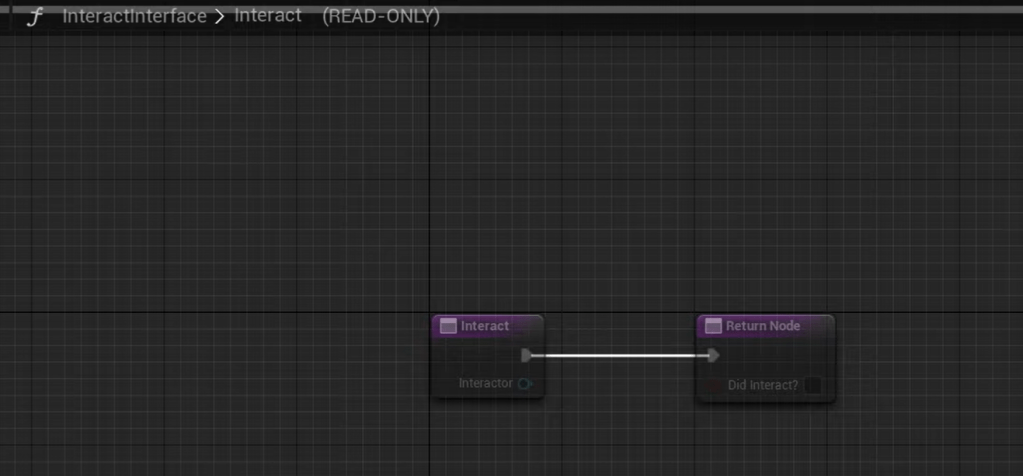Click the Interact node's header icon
Viewport: 1023px width, 476px height.
[448, 326]
